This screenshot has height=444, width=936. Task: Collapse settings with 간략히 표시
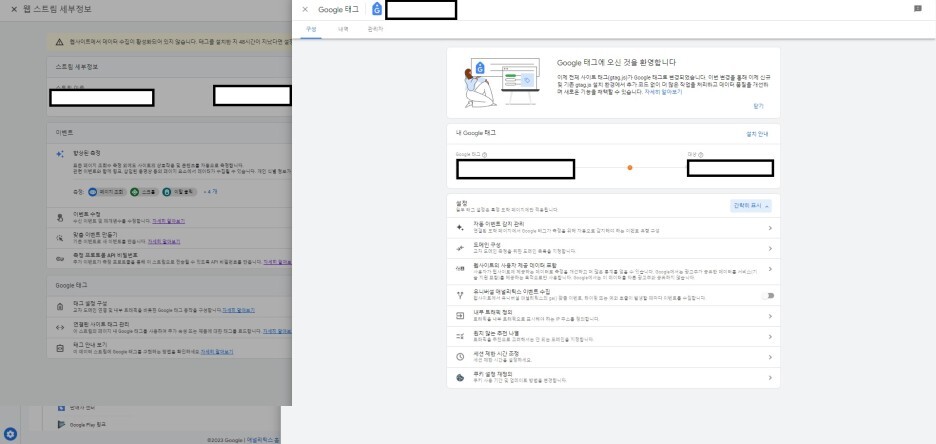click(751, 205)
